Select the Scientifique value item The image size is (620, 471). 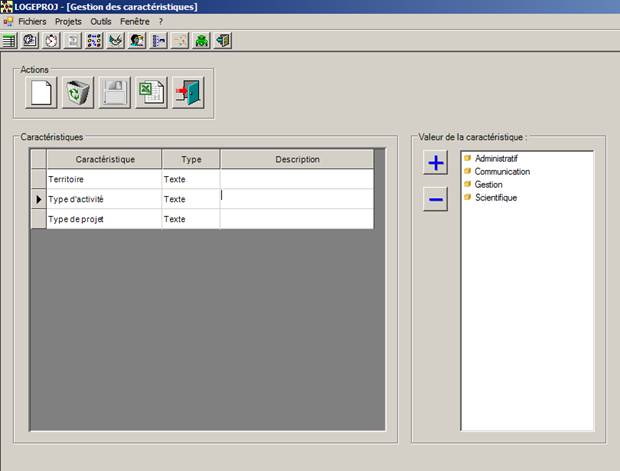coord(496,198)
